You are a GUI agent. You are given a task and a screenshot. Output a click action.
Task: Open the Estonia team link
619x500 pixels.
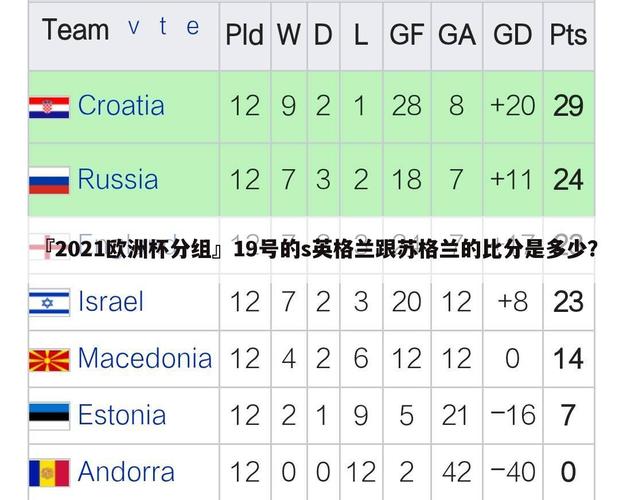pos(122,415)
